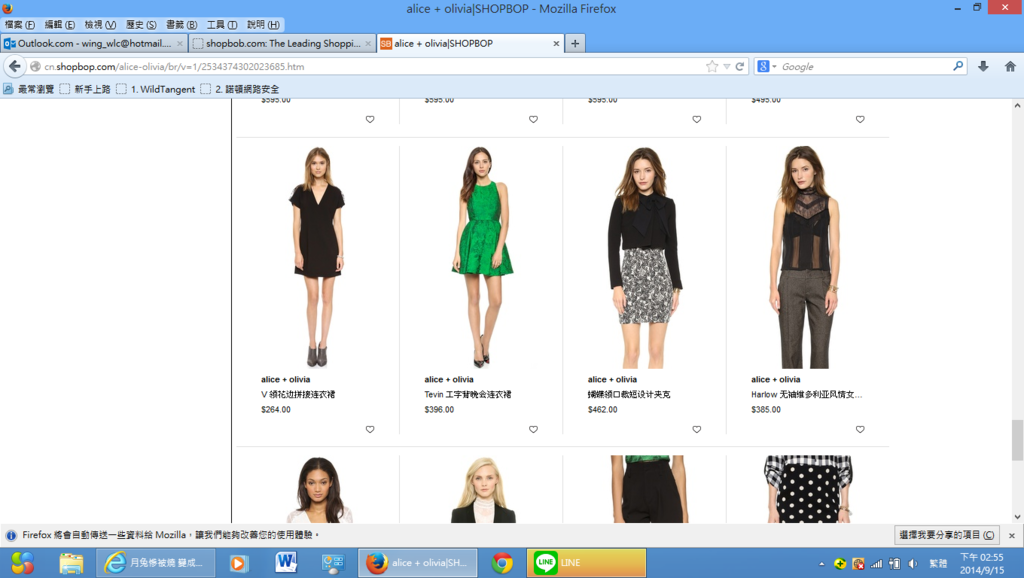Open the 工具 (T) menu
This screenshot has height=578, width=1024.
pyautogui.click(x=222, y=25)
